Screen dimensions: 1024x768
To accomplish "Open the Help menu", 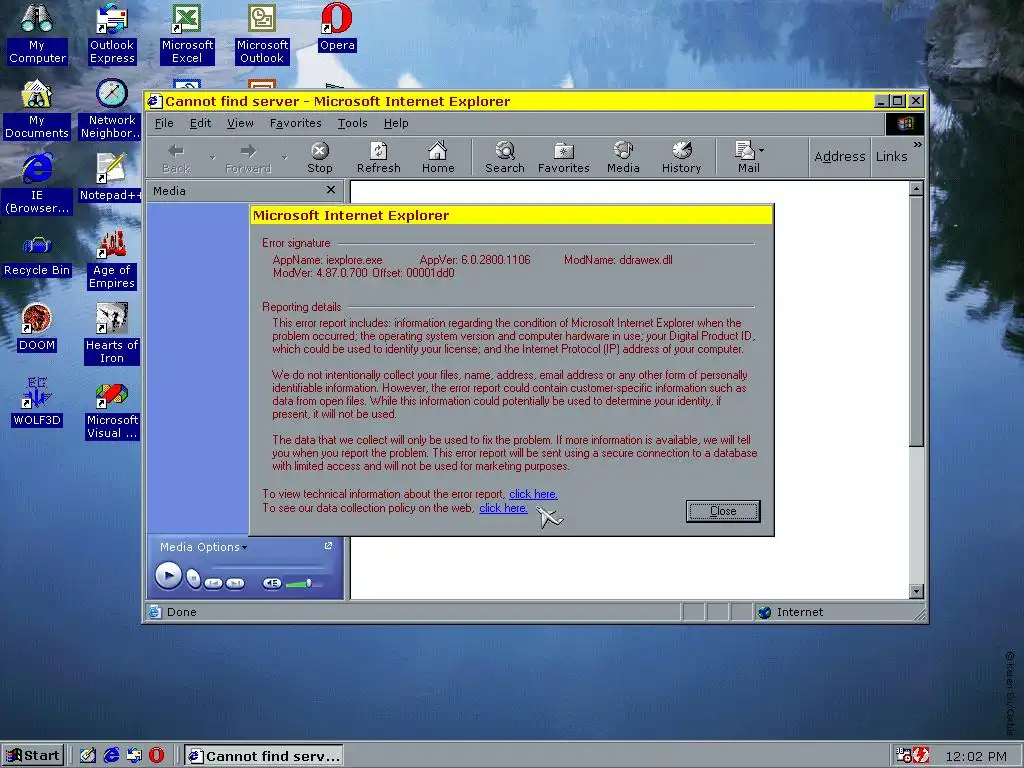I will (x=396, y=123).
